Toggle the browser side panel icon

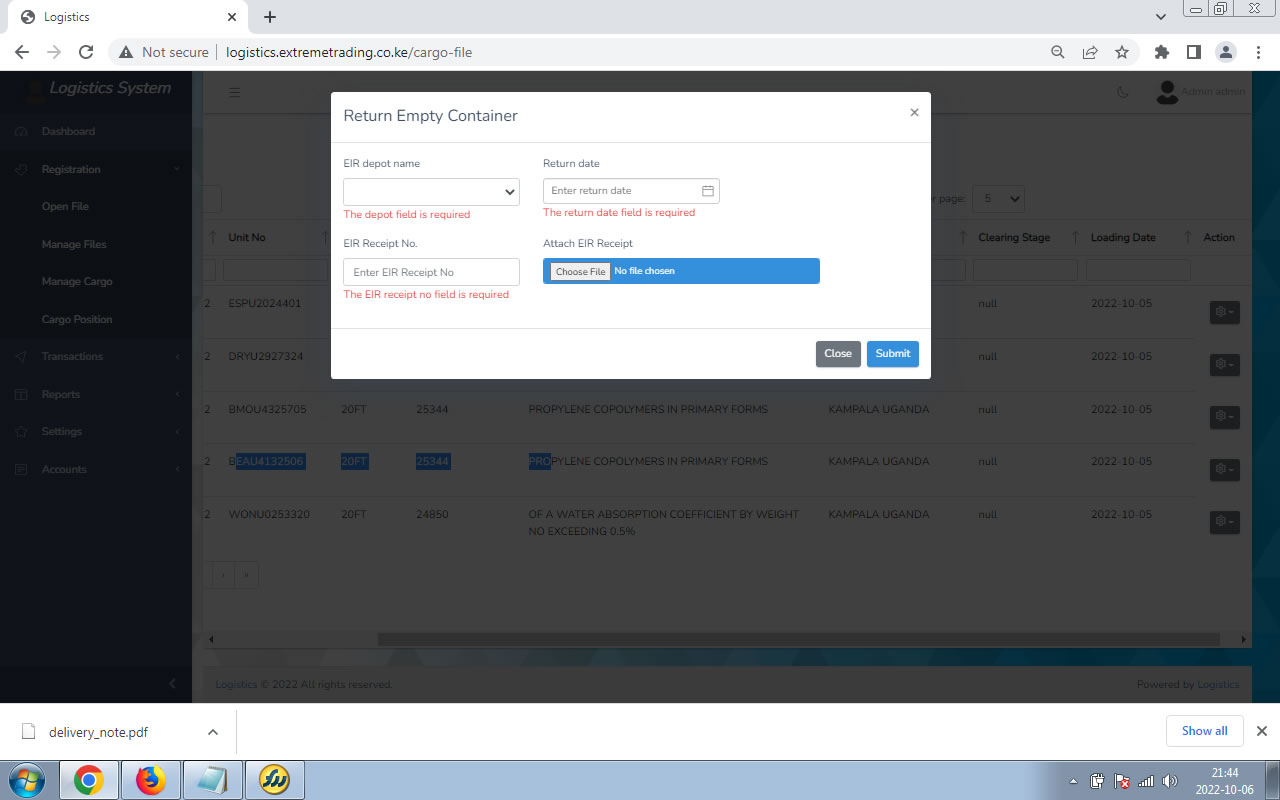coord(1193,52)
